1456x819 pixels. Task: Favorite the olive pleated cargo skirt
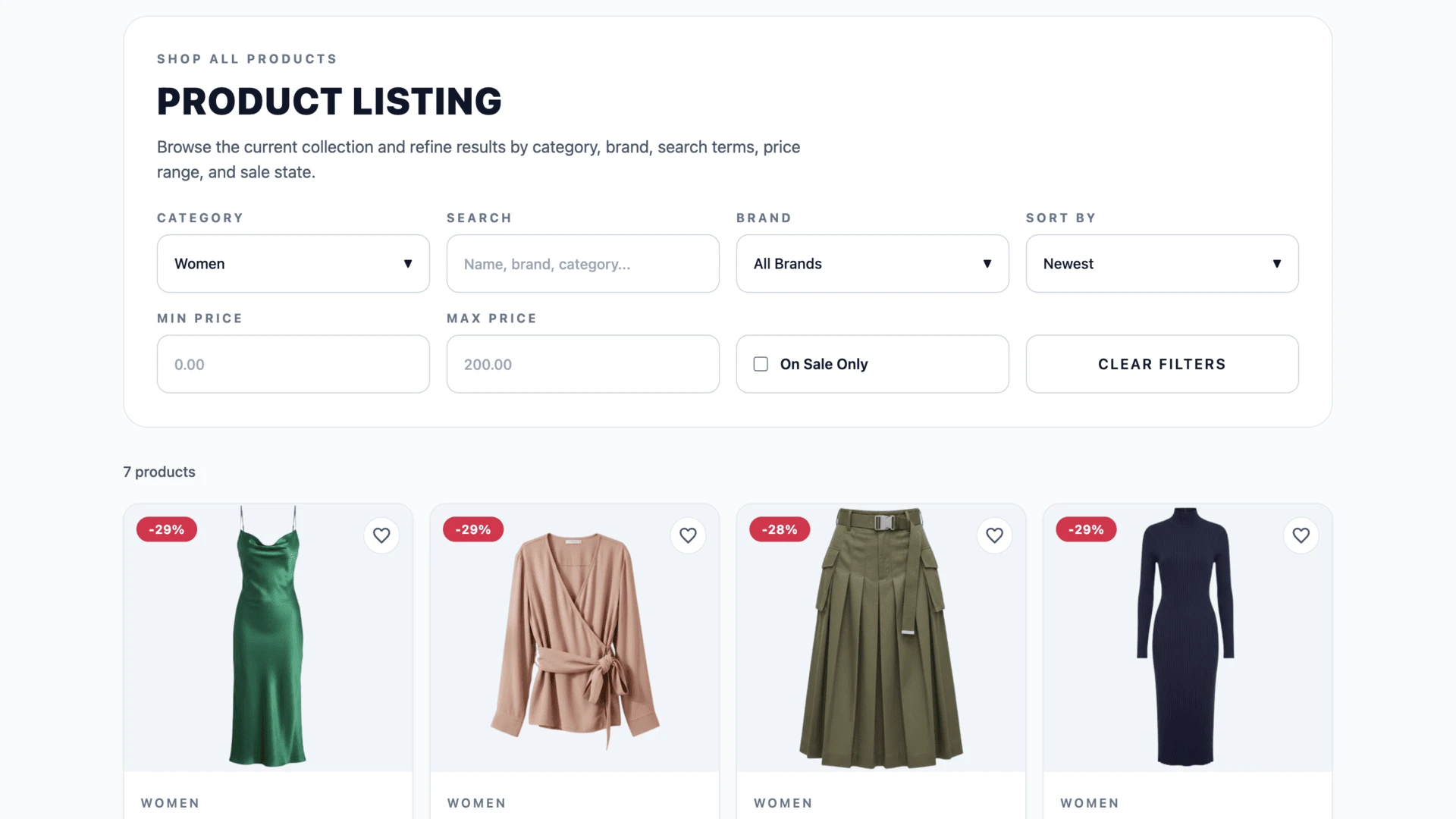coord(994,535)
